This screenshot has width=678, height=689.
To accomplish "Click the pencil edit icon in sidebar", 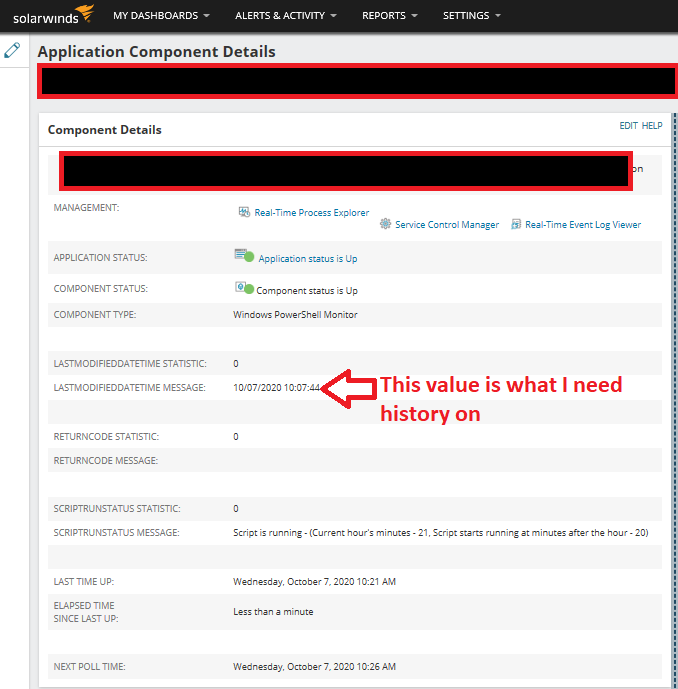I will click(12, 50).
